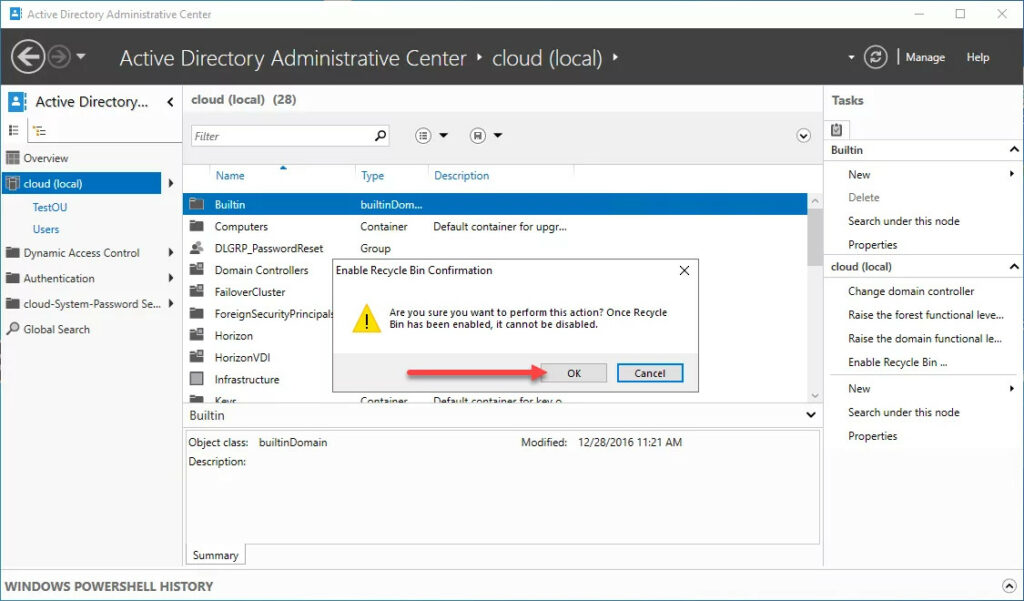Open the save query dropdown arrow
The image size is (1024, 601).
498,136
